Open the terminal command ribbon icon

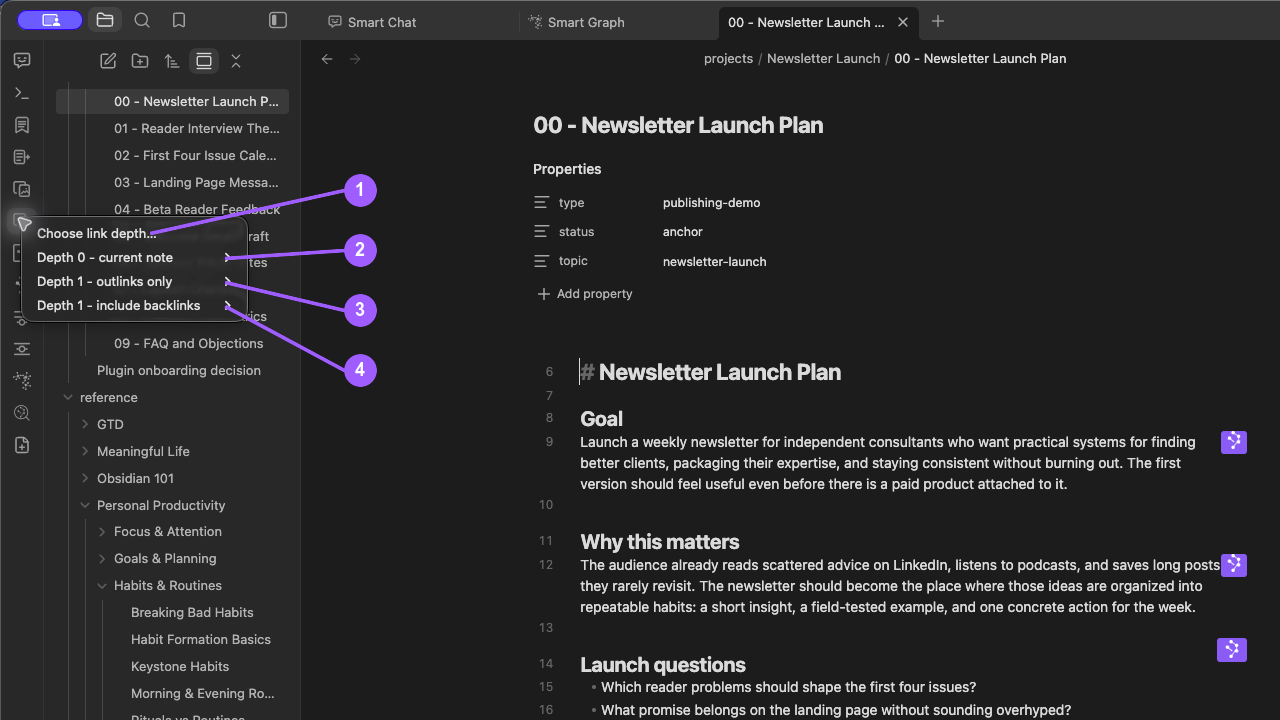[22, 93]
